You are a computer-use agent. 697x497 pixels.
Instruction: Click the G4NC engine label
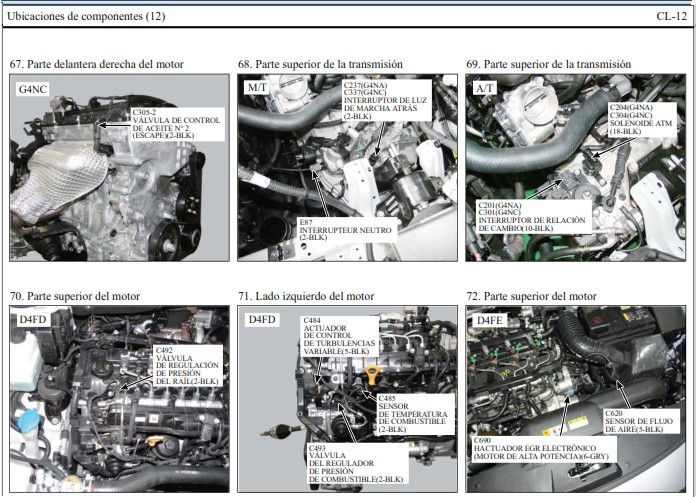[32, 89]
